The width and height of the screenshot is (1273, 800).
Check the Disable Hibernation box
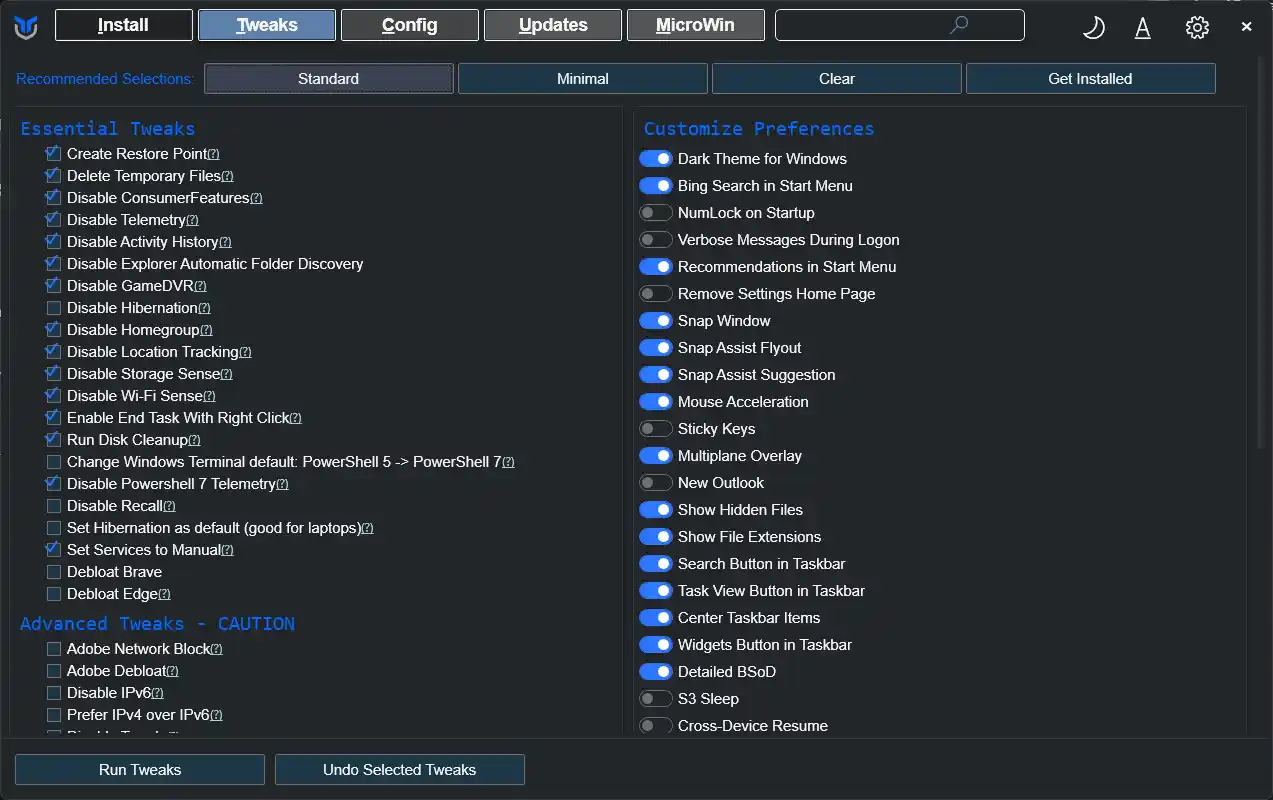(x=54, y=308)
